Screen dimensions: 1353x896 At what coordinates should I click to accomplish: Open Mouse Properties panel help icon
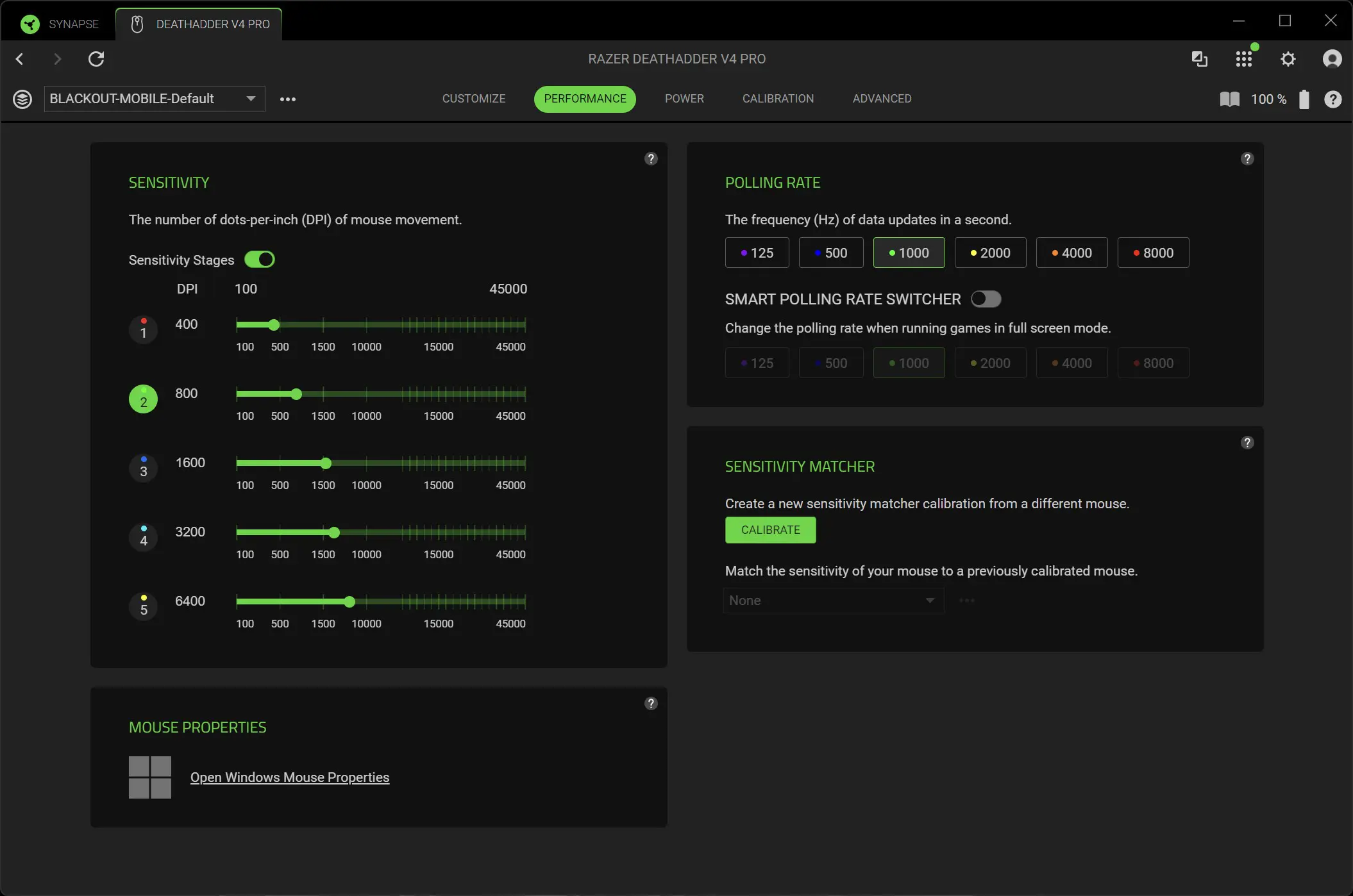coord(651,704)
